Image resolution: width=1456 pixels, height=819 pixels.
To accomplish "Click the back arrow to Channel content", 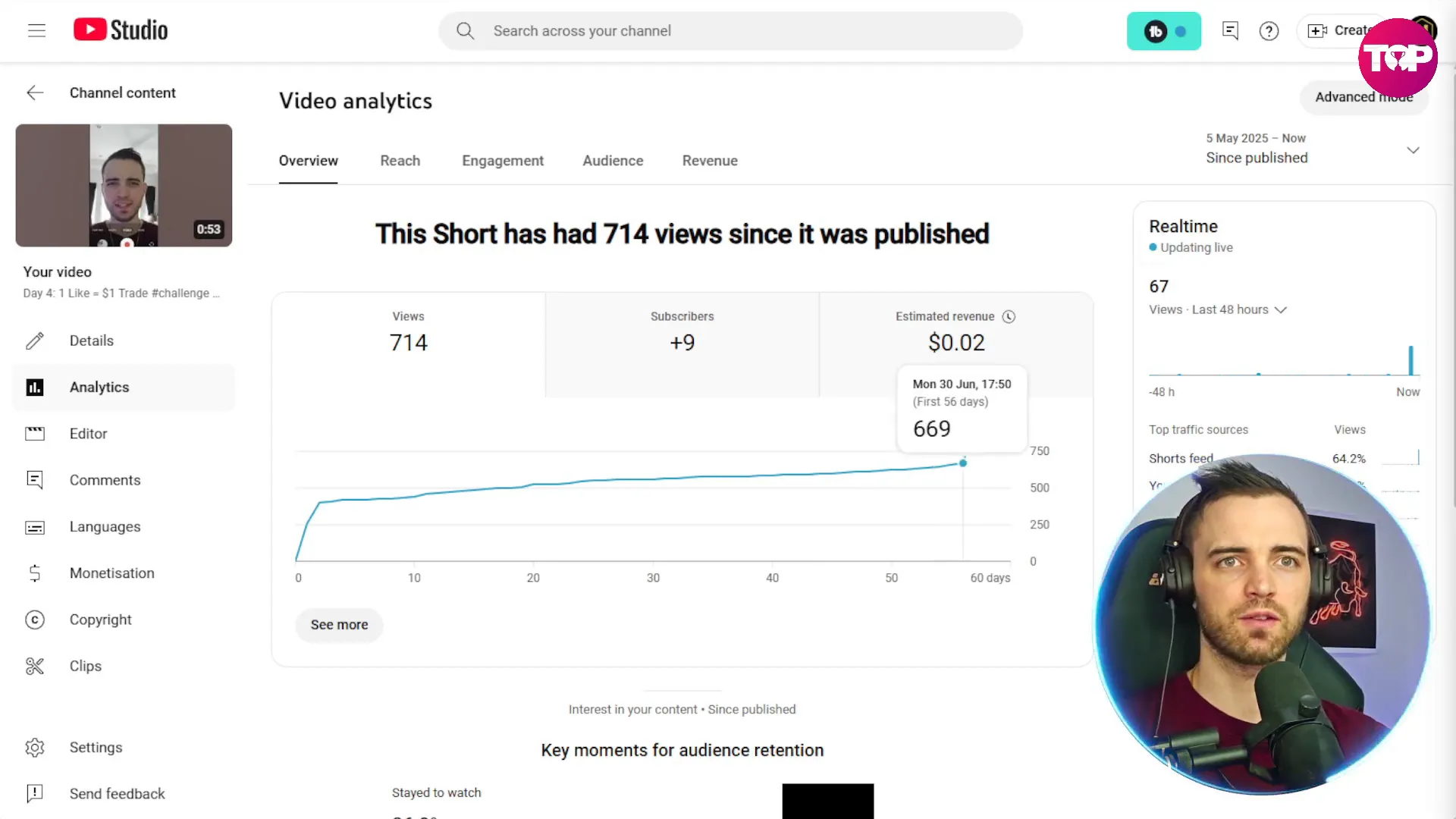I will point(35,93).
